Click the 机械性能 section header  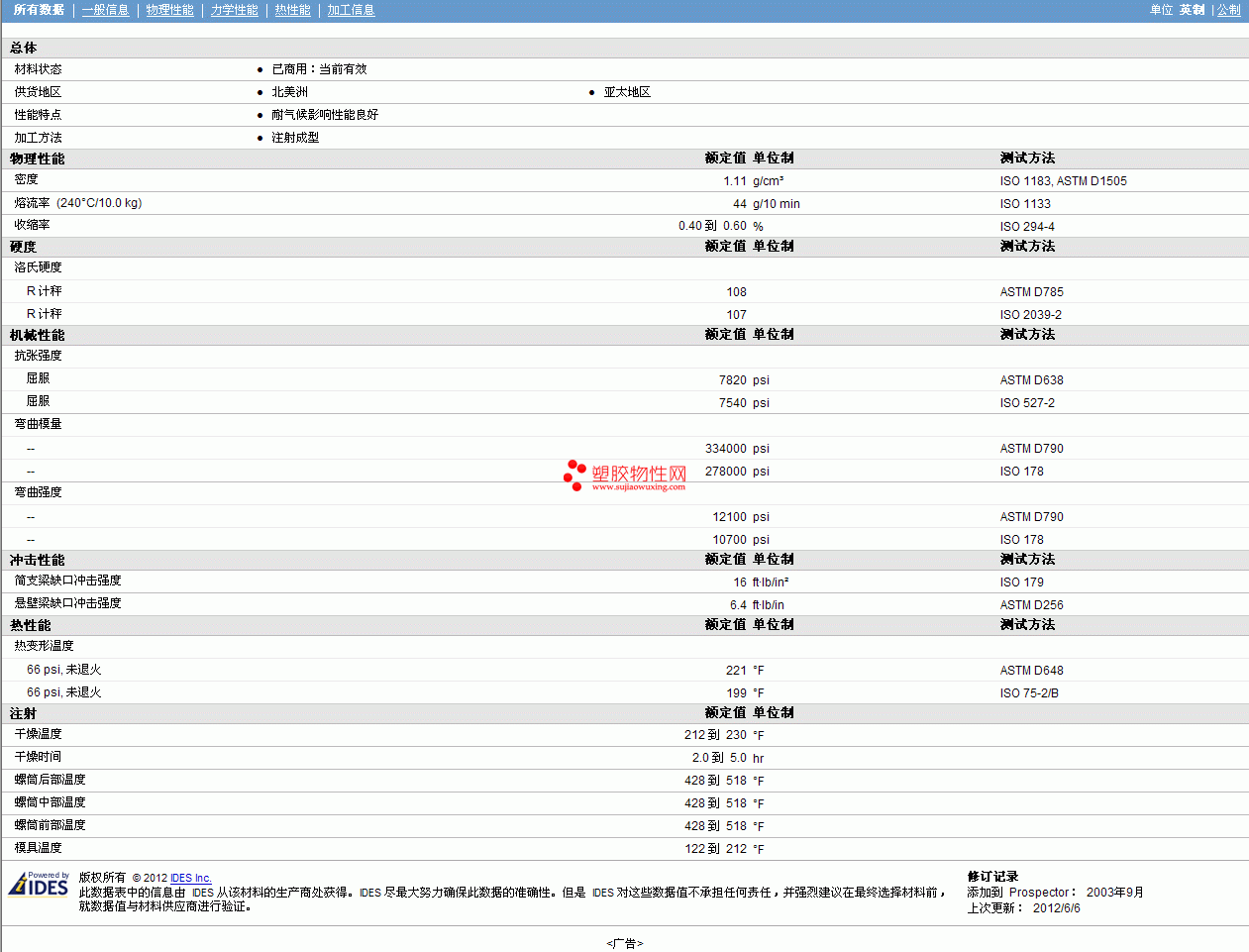pos(38,335)
